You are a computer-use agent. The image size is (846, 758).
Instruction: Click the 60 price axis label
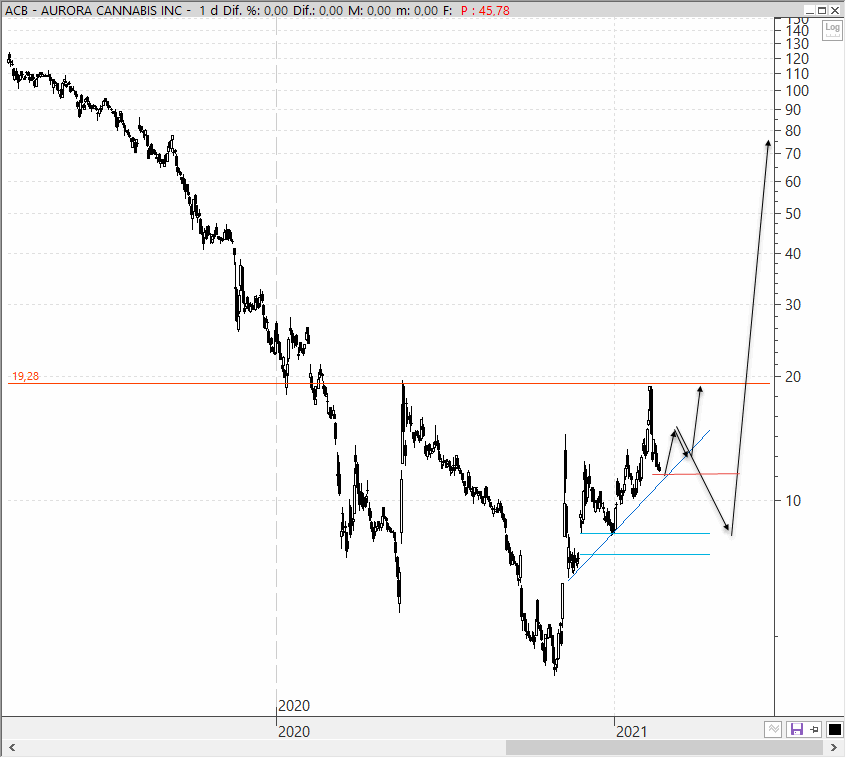point(793,182)
